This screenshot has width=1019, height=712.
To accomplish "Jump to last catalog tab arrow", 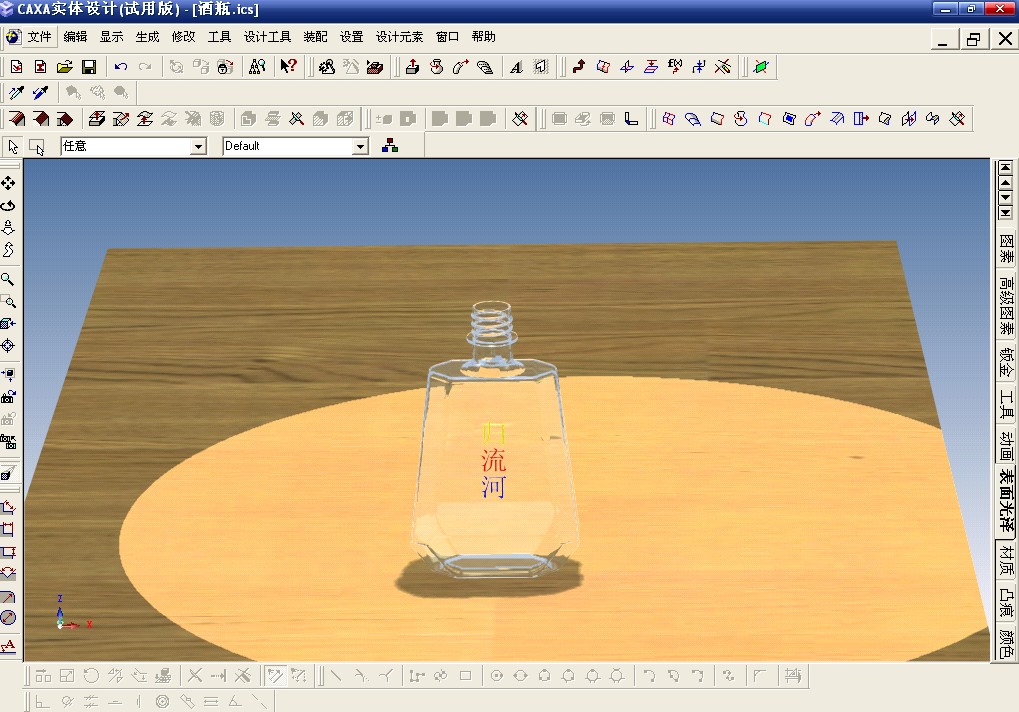I will 1005,213.
